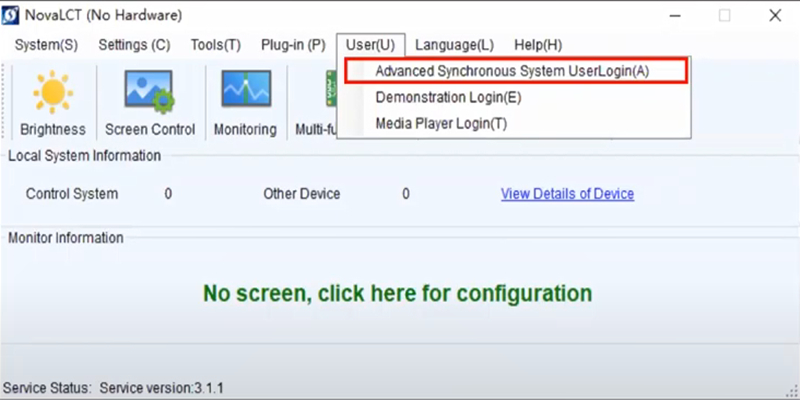The image size is (800, 400).
Task: Open the Help(H) menu
Action: [537, 45]
